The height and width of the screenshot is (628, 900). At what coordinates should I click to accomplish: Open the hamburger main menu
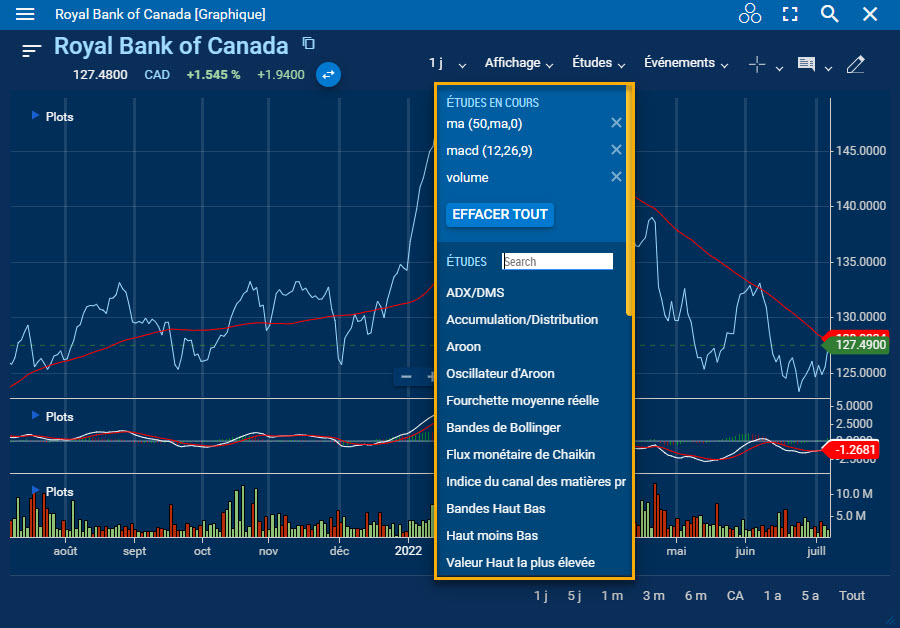pos(26,14)
